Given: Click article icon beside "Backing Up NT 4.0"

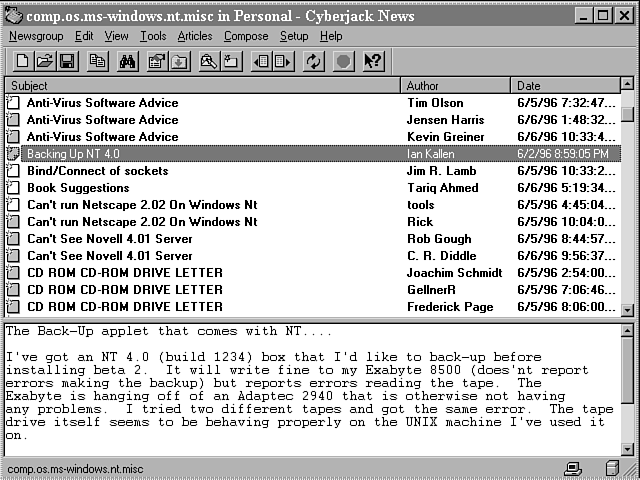Looking at the screenshot, I should pos(13,154).
